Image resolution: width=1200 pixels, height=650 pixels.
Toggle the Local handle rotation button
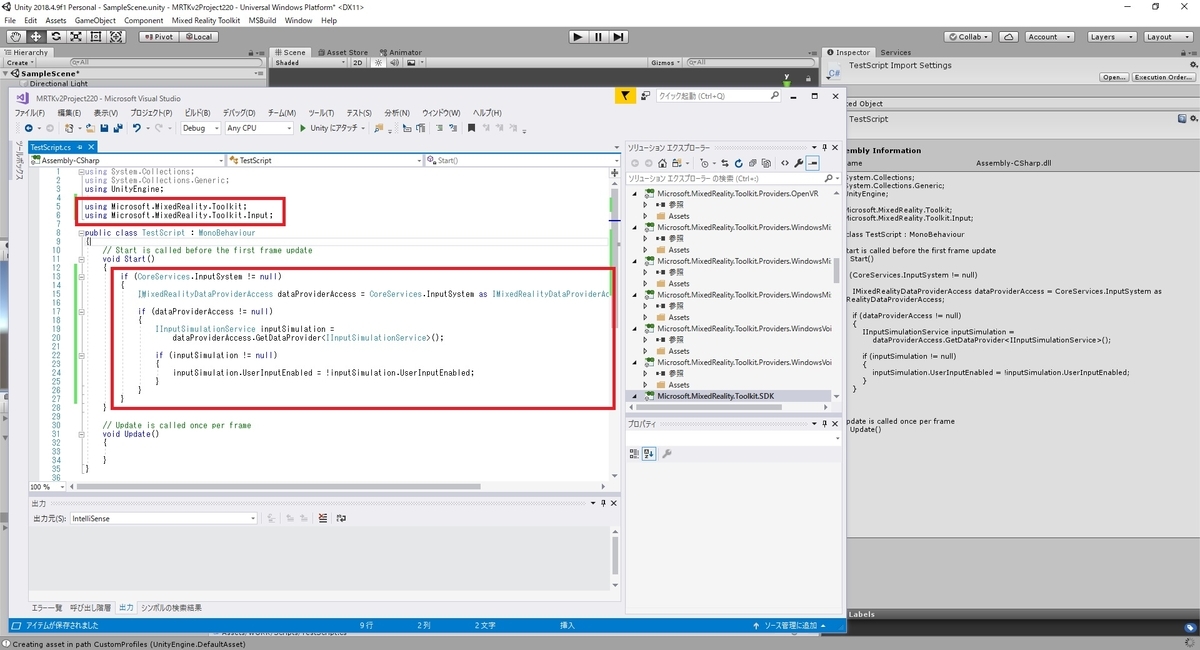[x=198, y=37]
